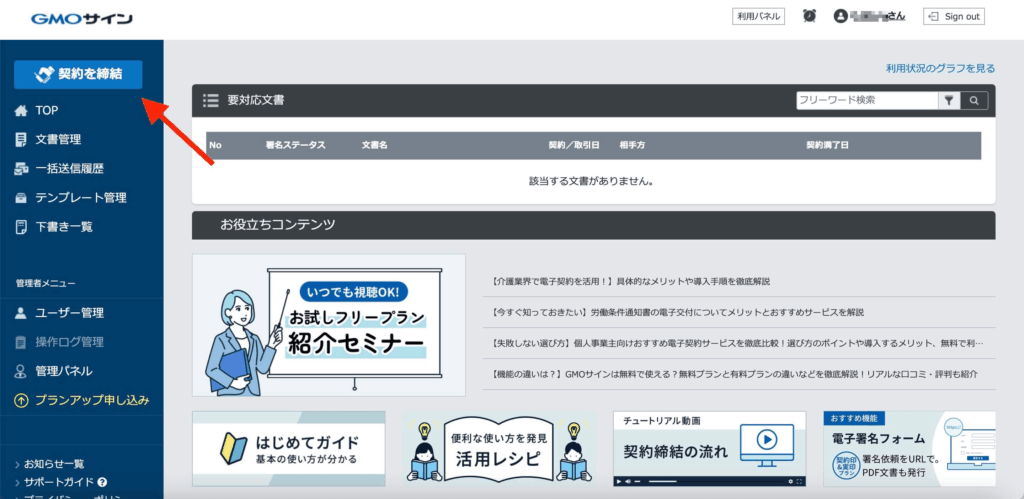Click プランアップ申し込み link
Screen dimensions: 1024x499
[93, 400]
